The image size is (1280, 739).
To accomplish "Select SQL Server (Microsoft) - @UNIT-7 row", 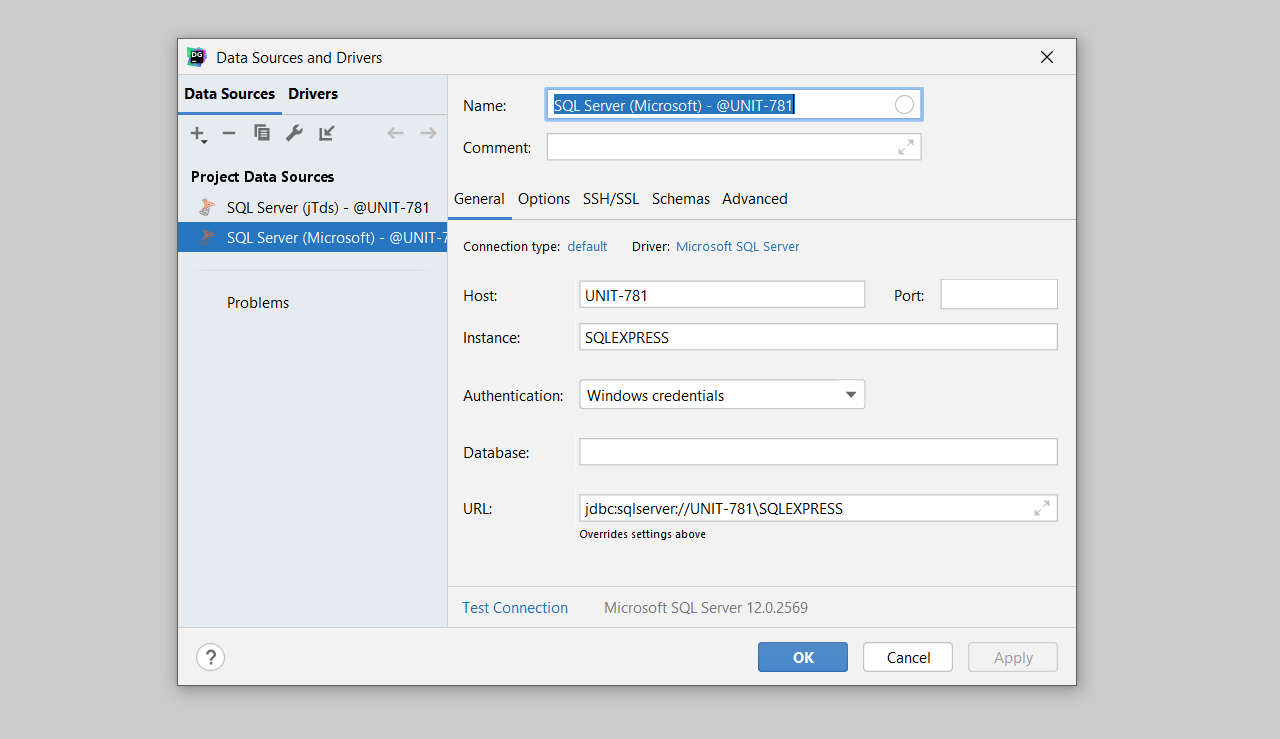I will 312,237.
